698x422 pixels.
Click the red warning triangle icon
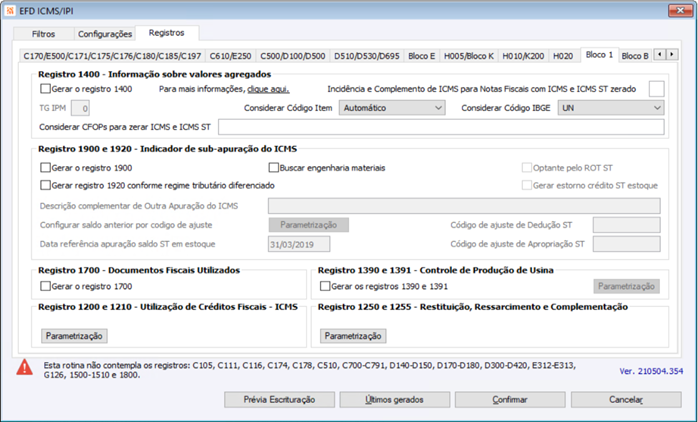pyautogui.click(x=24, y=366)
